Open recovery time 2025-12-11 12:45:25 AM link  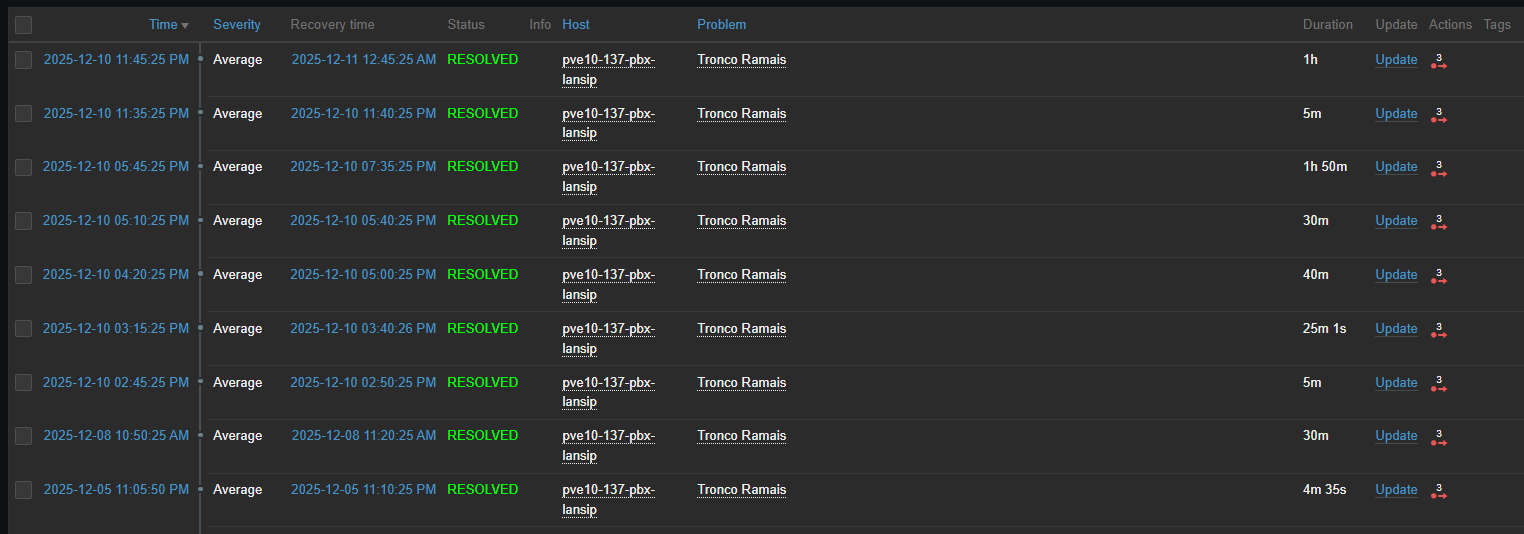click(x=363, y=60)
